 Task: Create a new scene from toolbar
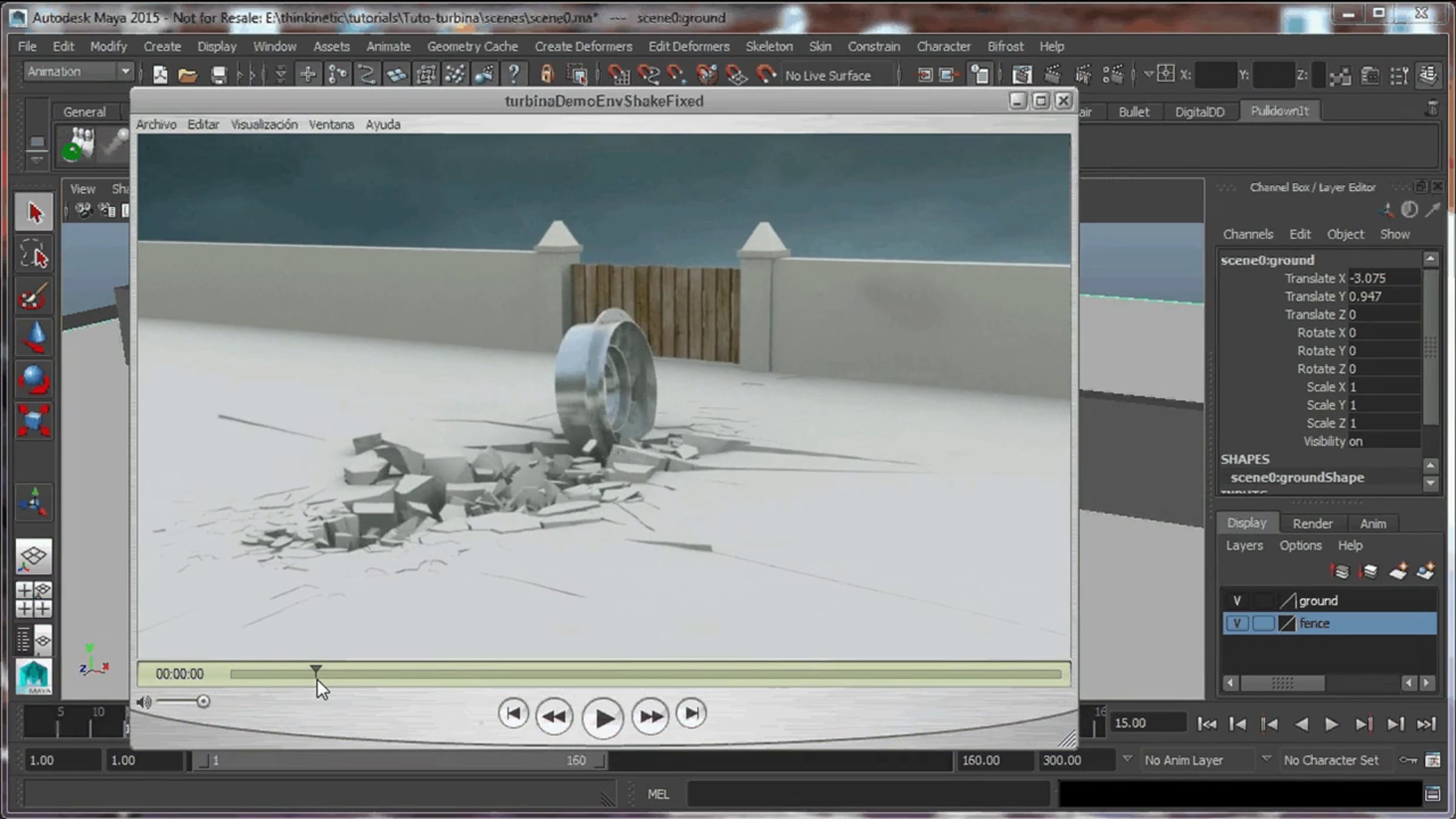[x=160, y=75]
